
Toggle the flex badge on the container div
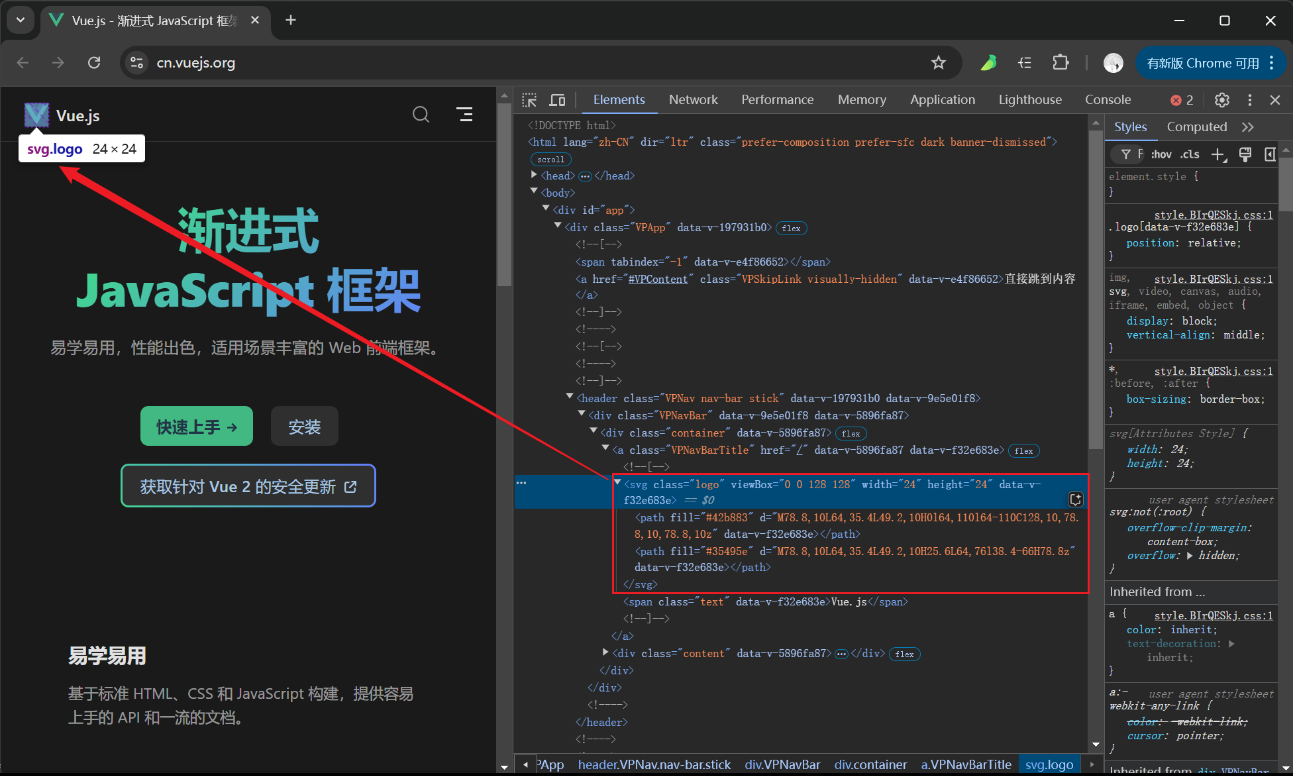(x=851, y=433)
